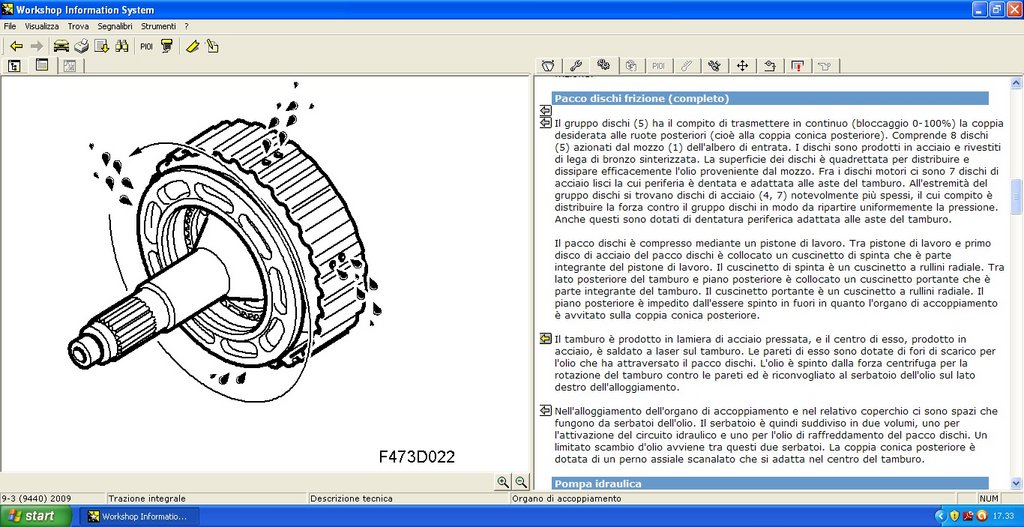Open the four-way arrows tab

pyautogui.click(x=742, y=65)
